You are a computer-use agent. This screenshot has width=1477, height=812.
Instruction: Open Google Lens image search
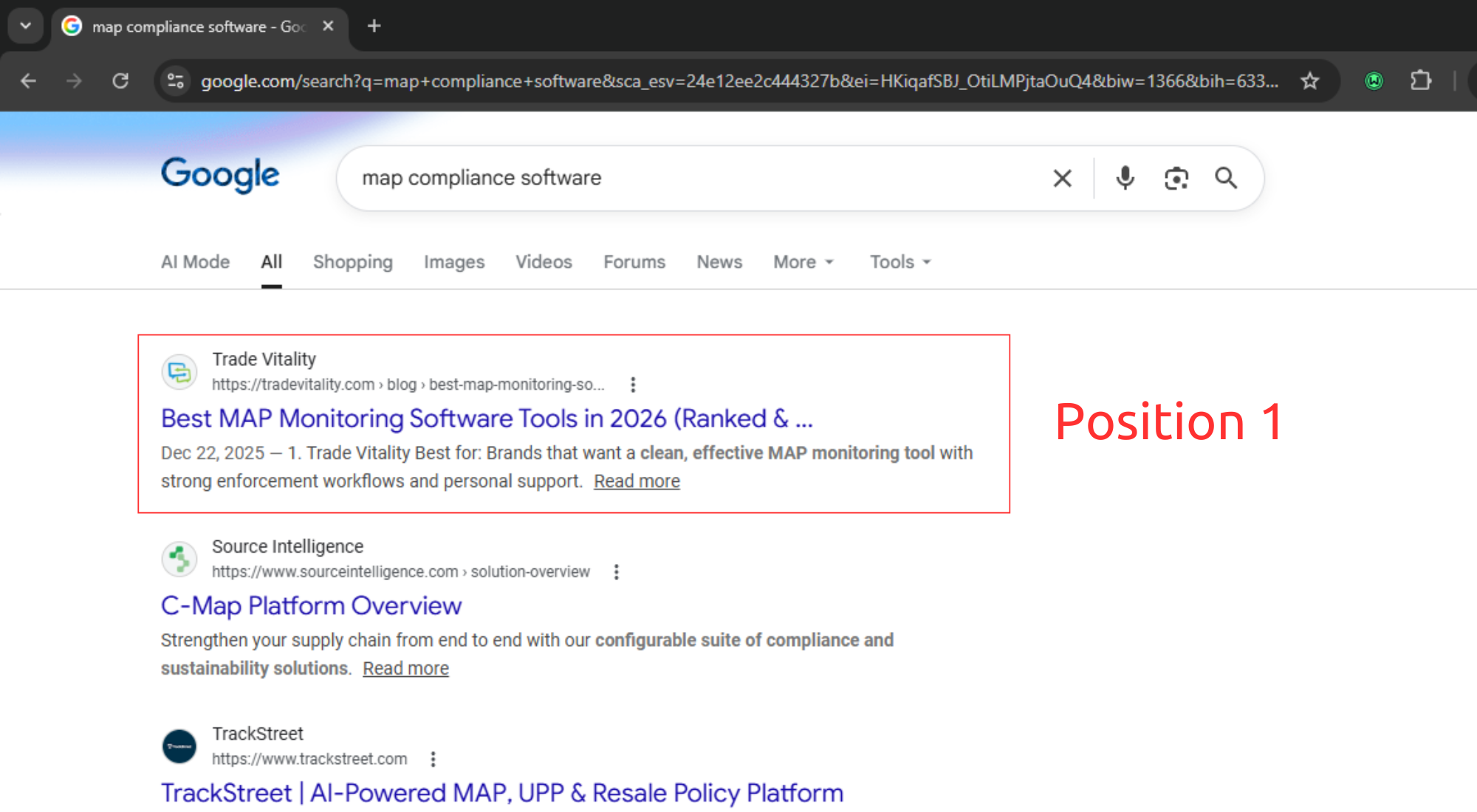tap(1176, 178)
